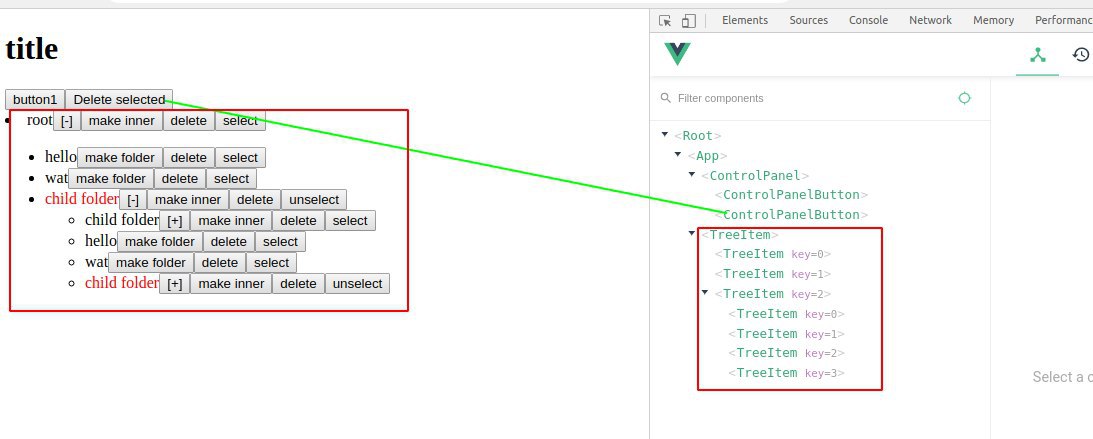Unselect the expanded red child folder

pos(314,200)
